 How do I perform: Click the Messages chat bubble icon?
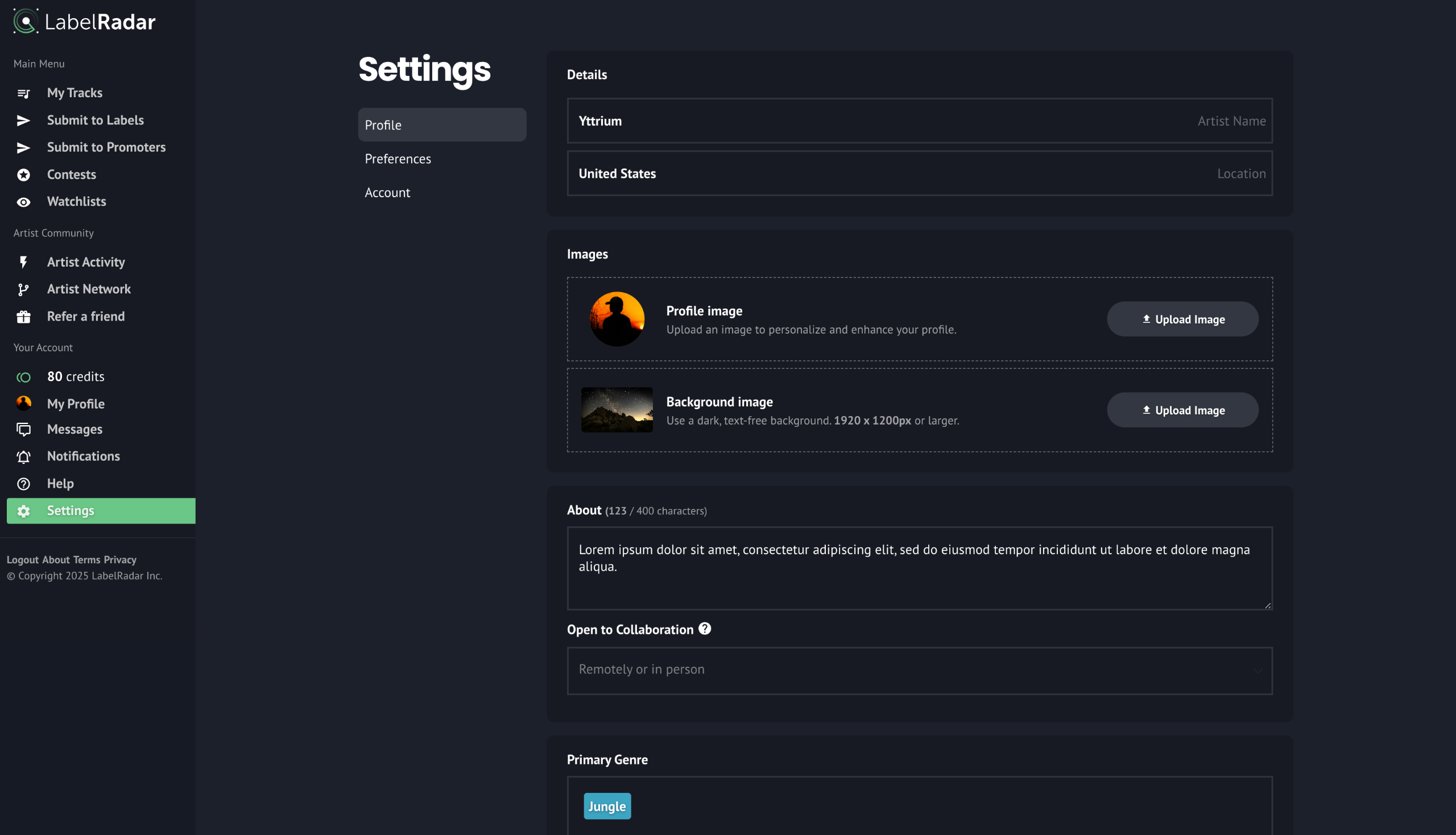pos(23,430)
